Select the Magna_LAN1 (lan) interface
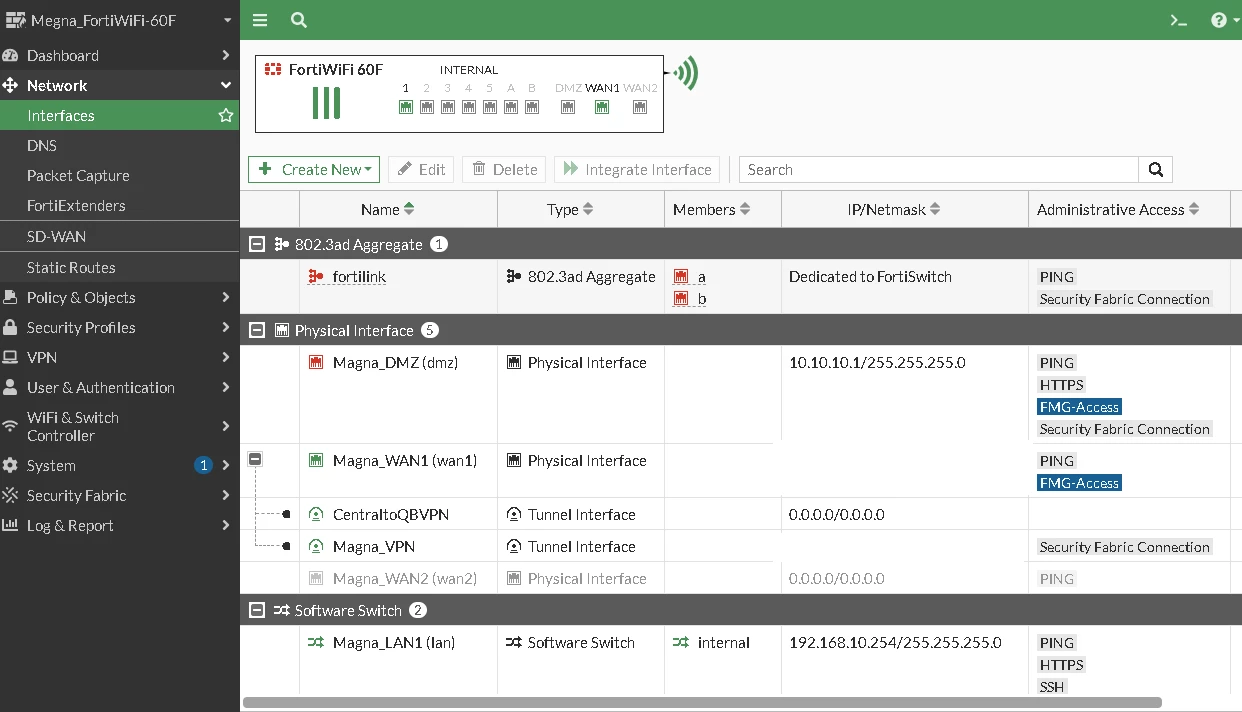 (x=394, y=643)
